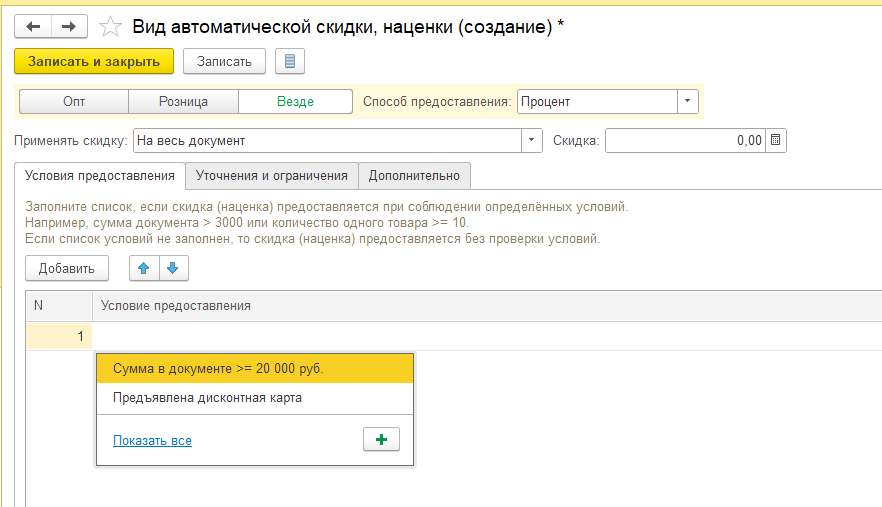
Task: Move the condition row down with blue arrow
Action: pos(173,268)
